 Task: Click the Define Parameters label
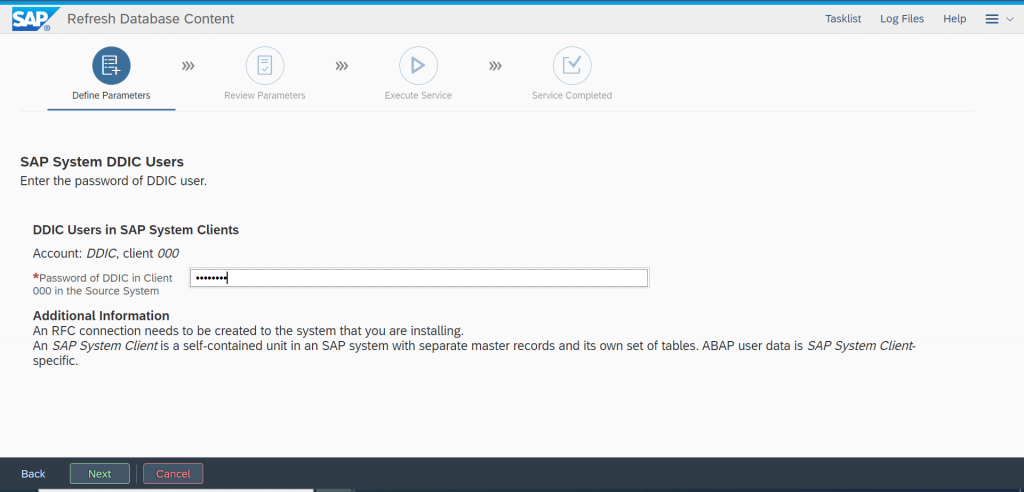click(x=111, y=95)
